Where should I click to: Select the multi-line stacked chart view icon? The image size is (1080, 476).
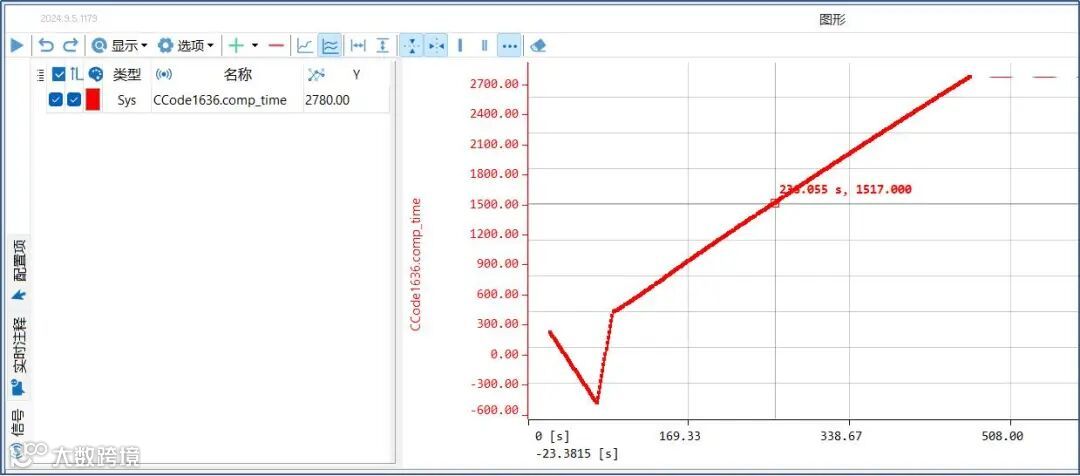point(331,45)
